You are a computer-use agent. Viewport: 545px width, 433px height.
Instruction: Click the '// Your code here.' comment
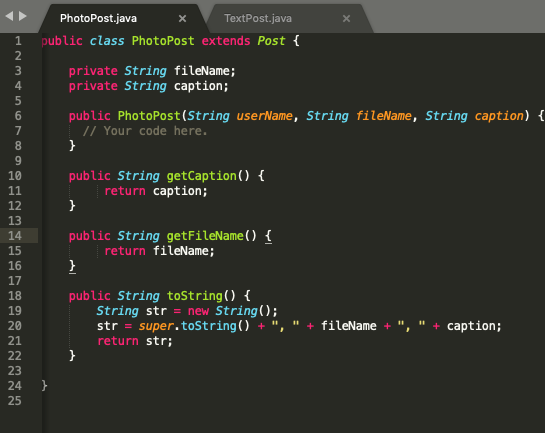tap(145, 131)
